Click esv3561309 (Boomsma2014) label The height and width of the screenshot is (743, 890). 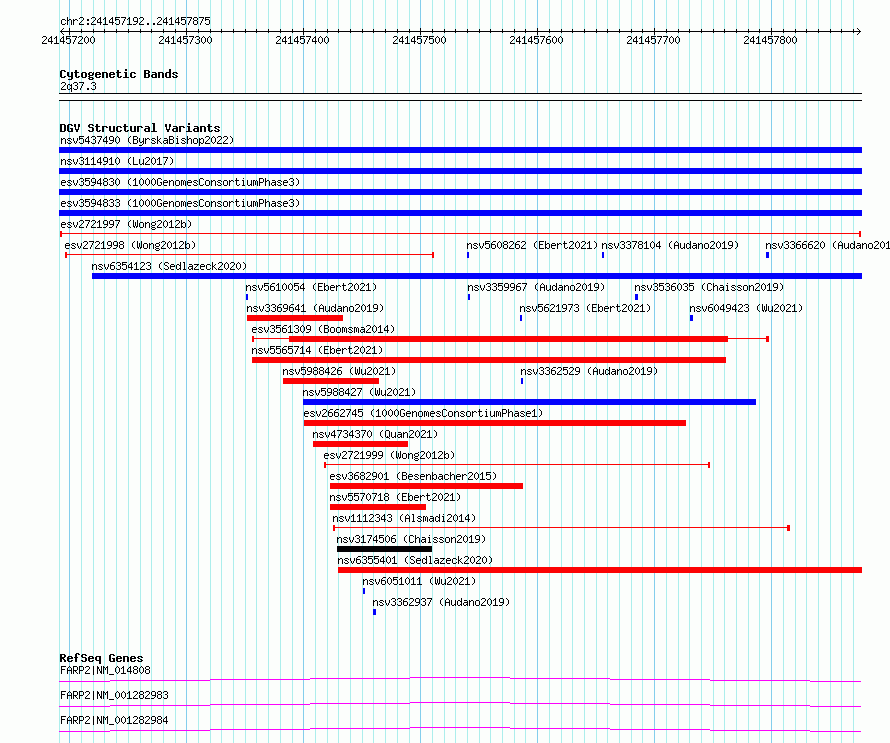323,329
